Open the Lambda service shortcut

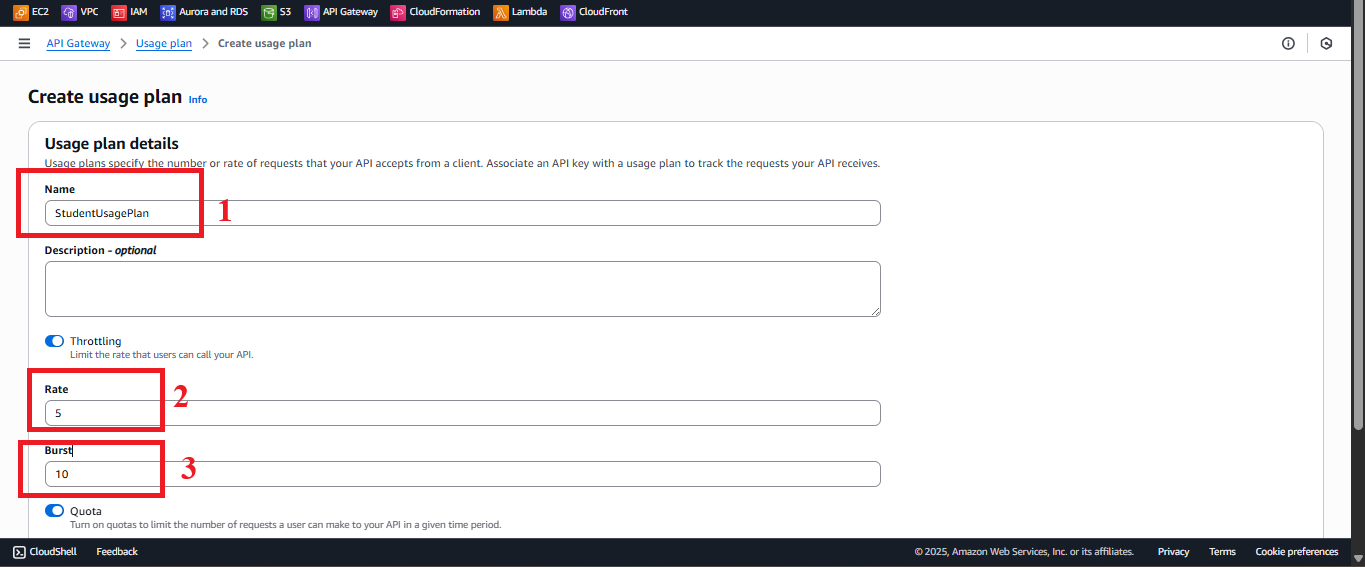point(520,13)
